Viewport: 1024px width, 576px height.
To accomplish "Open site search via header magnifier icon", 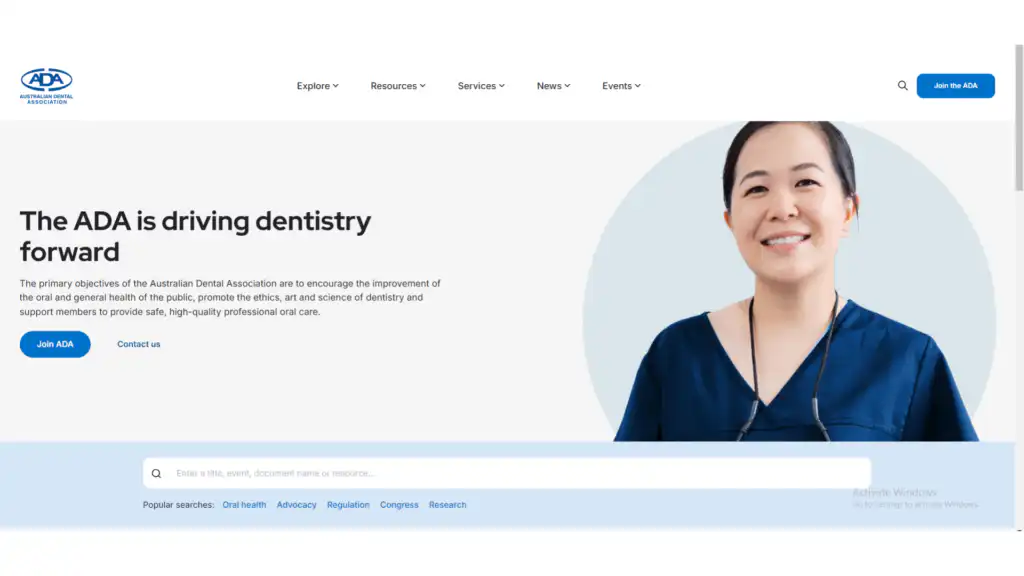I will tap(902, 86).
